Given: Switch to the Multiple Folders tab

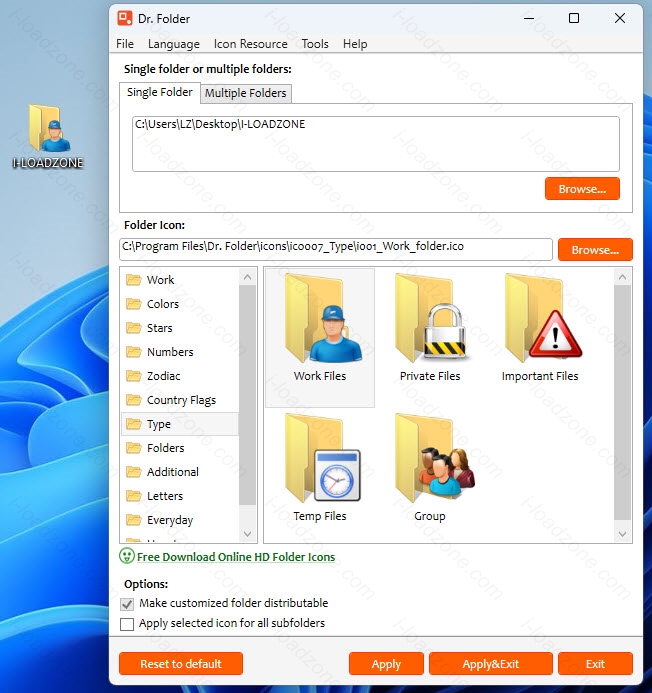Looking at the screenshot, I should [246, 93].
